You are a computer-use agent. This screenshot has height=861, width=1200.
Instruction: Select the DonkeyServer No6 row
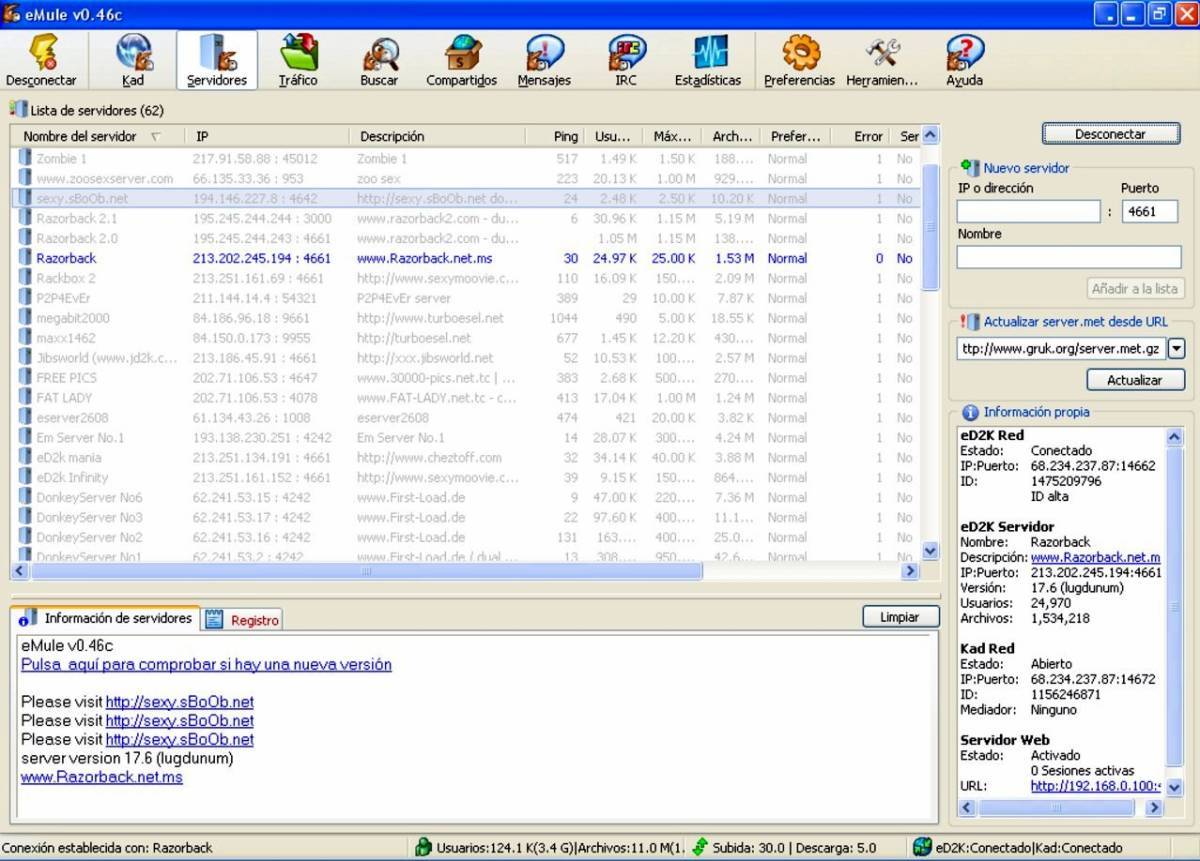tap(466, 497)
